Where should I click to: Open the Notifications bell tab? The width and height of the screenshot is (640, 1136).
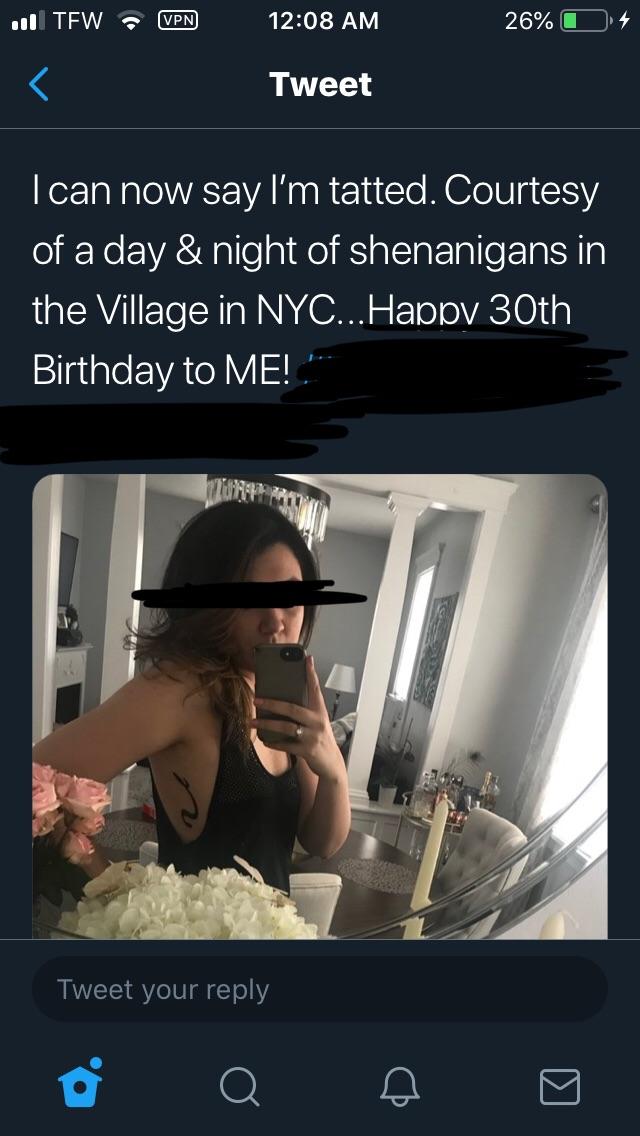tap(400, 1087)
